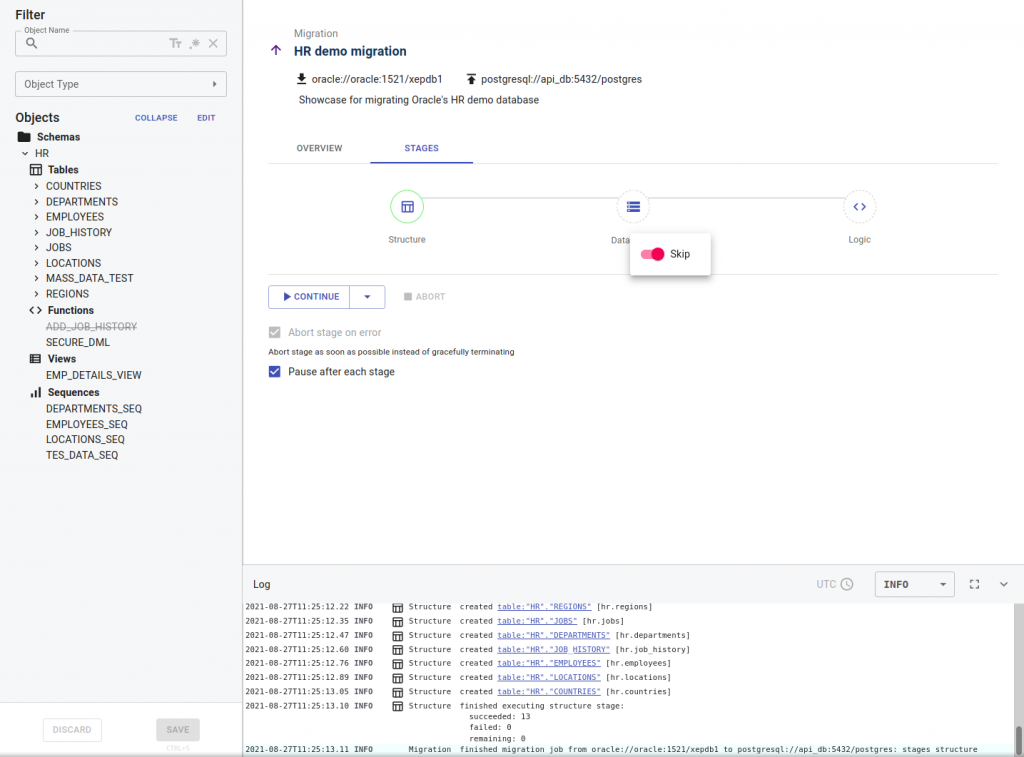Click the DISCARD button
This screenshot has height=757, width=1024.
click(x=72, y=730)
